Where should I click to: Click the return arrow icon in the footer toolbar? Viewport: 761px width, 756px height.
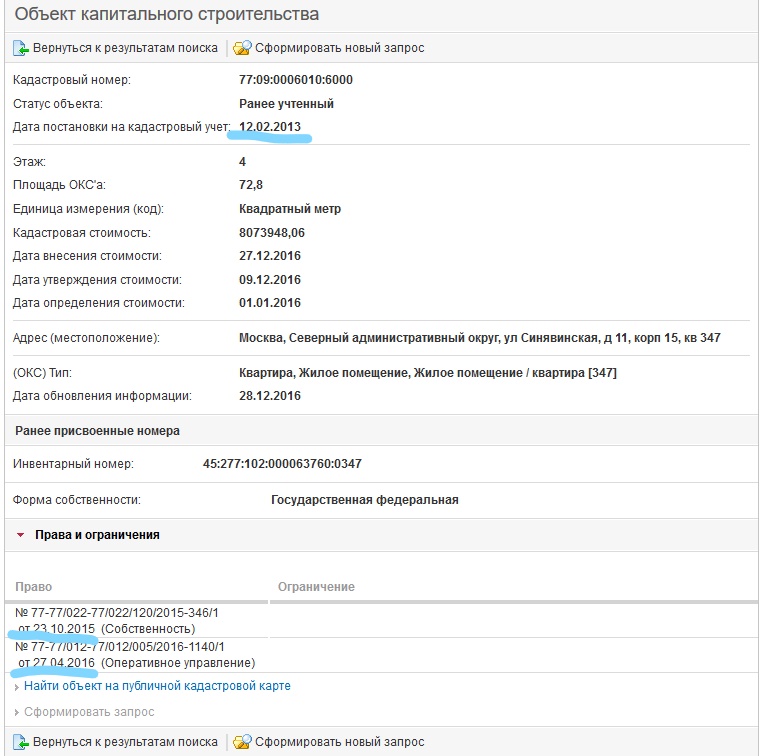point(20,742)
